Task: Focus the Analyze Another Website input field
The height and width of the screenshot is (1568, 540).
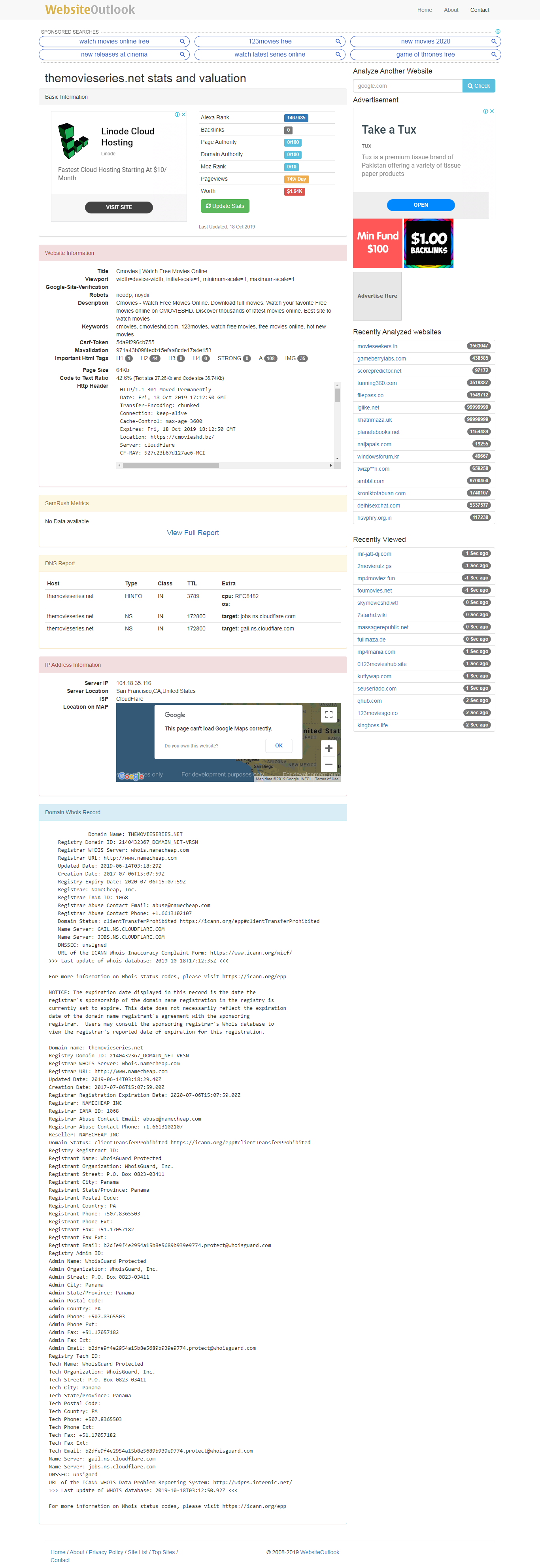Action: [407, 86]
